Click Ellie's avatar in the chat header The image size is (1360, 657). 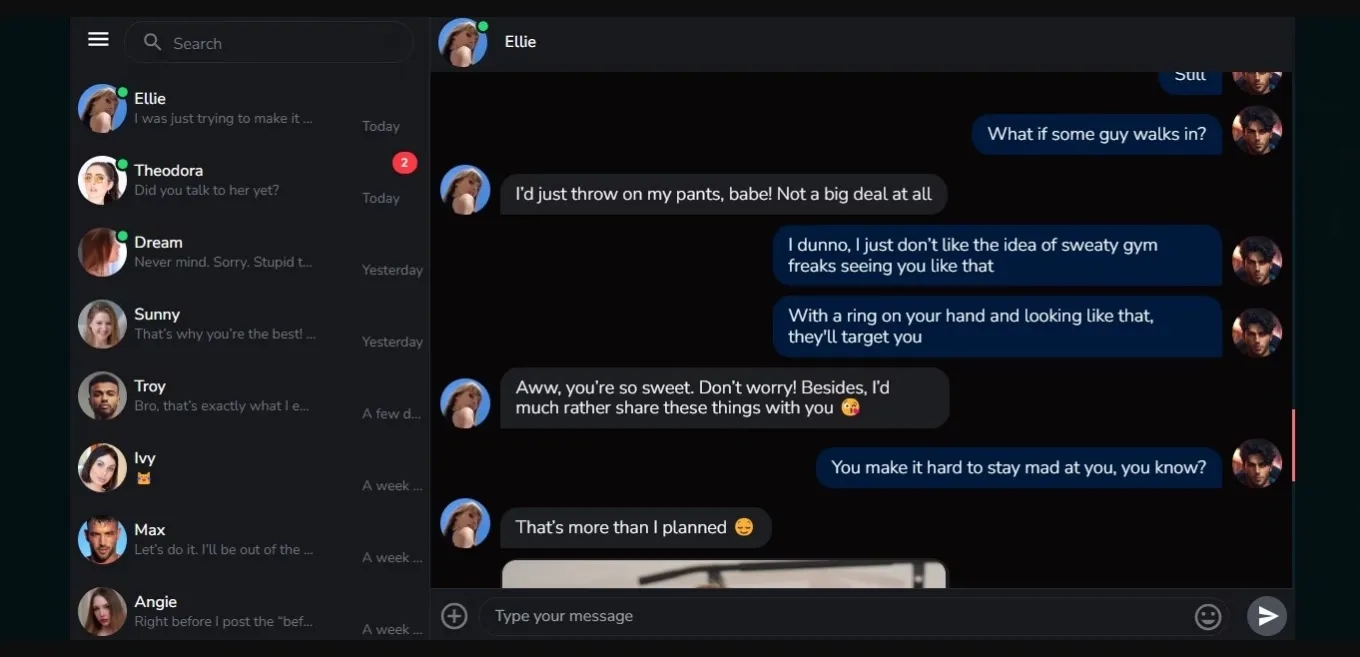pos(462,42)
